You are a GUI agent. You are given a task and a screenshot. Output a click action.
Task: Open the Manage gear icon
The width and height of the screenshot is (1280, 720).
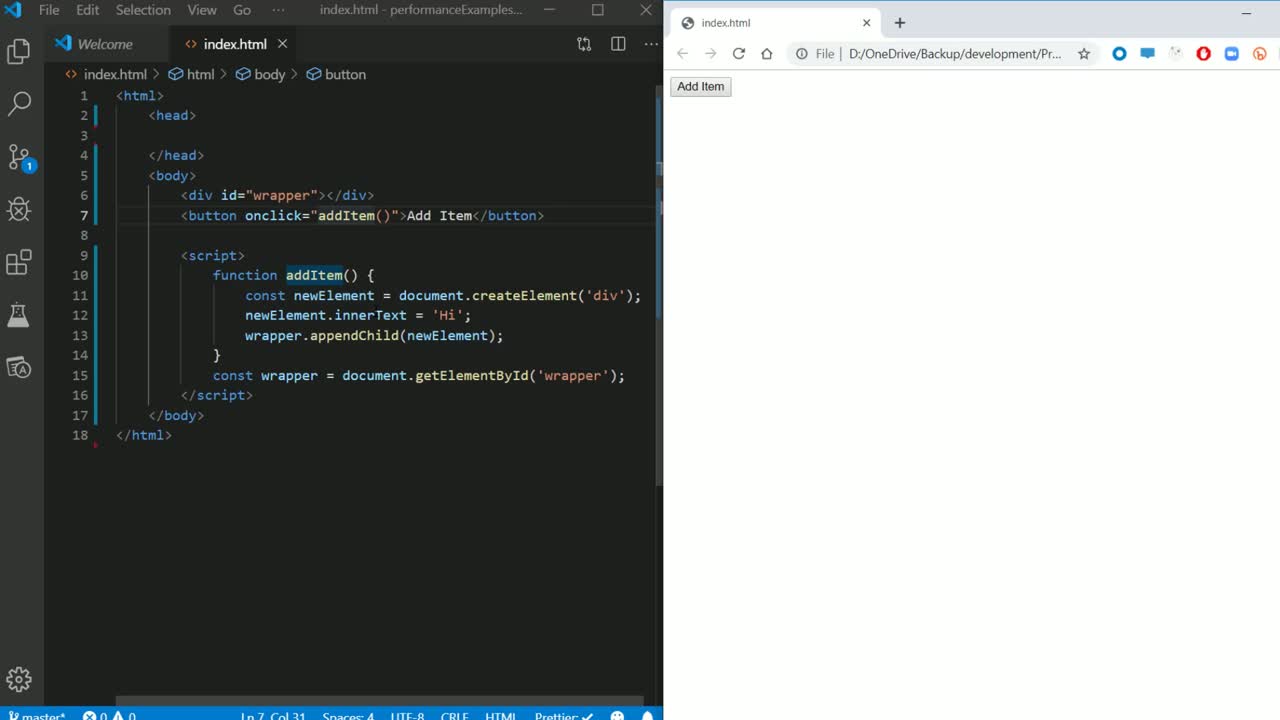click(x=19, y=680)
